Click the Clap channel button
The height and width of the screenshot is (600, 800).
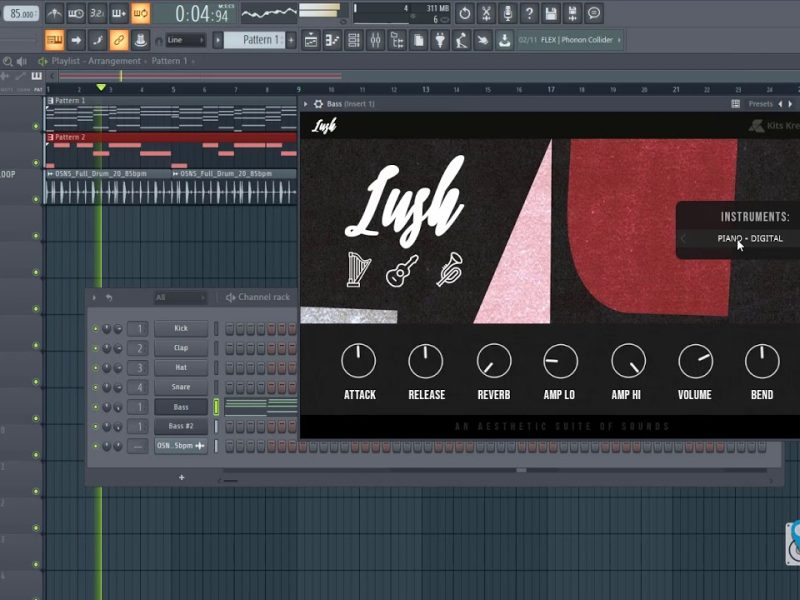pyautogui.click(x=181, y=348)
